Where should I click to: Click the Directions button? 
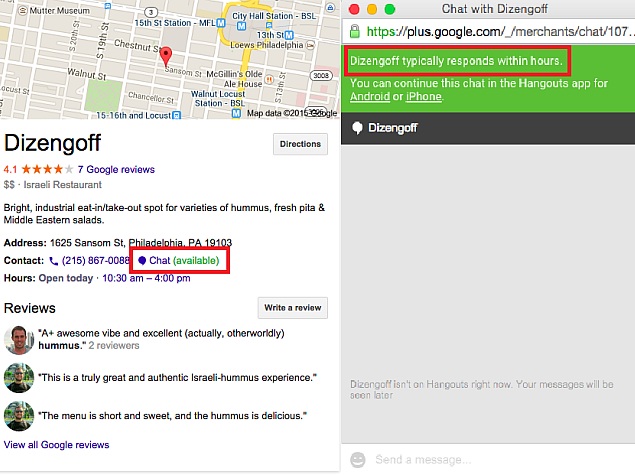300,144
